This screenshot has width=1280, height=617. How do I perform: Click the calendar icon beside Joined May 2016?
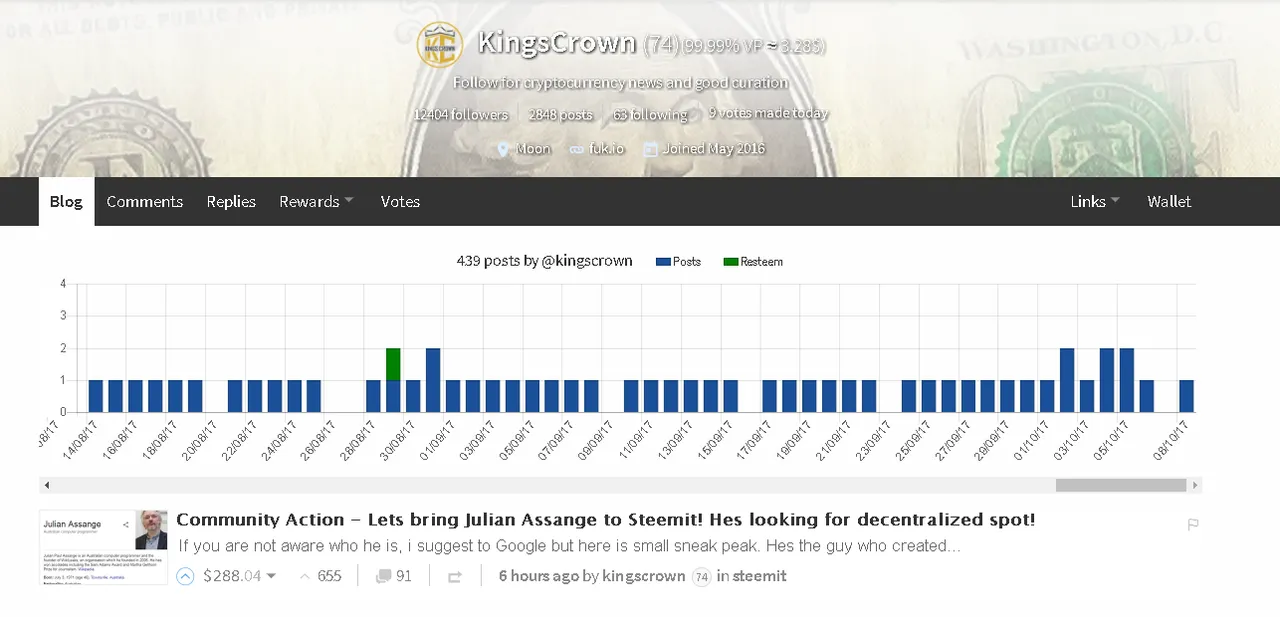point(650,149)
